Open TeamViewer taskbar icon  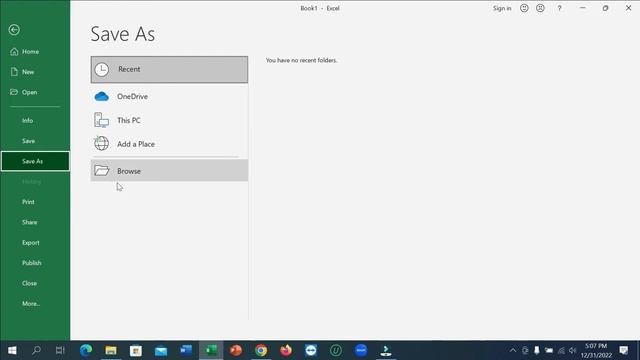click(x=311, y=350)
